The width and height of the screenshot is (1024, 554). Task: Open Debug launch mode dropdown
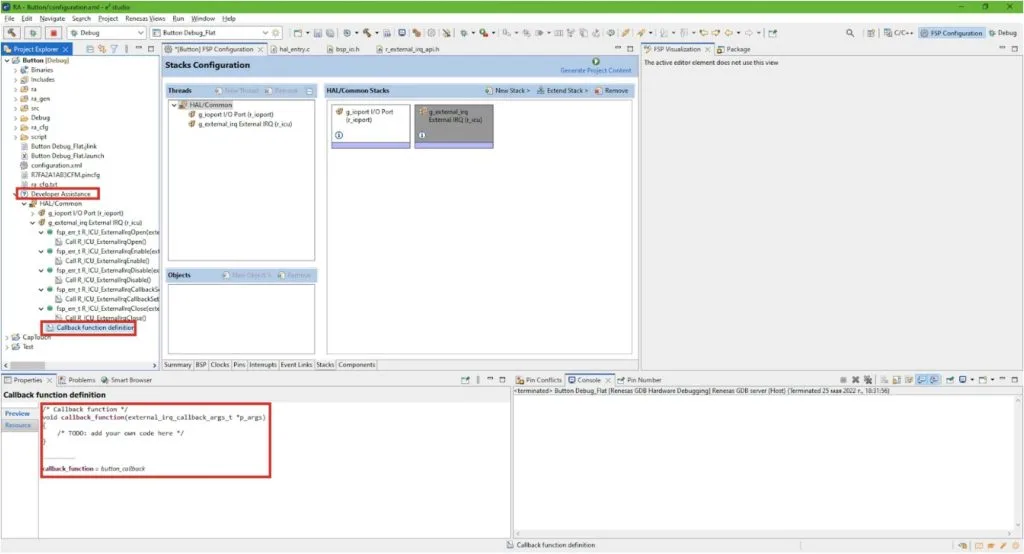pos(140,33)
